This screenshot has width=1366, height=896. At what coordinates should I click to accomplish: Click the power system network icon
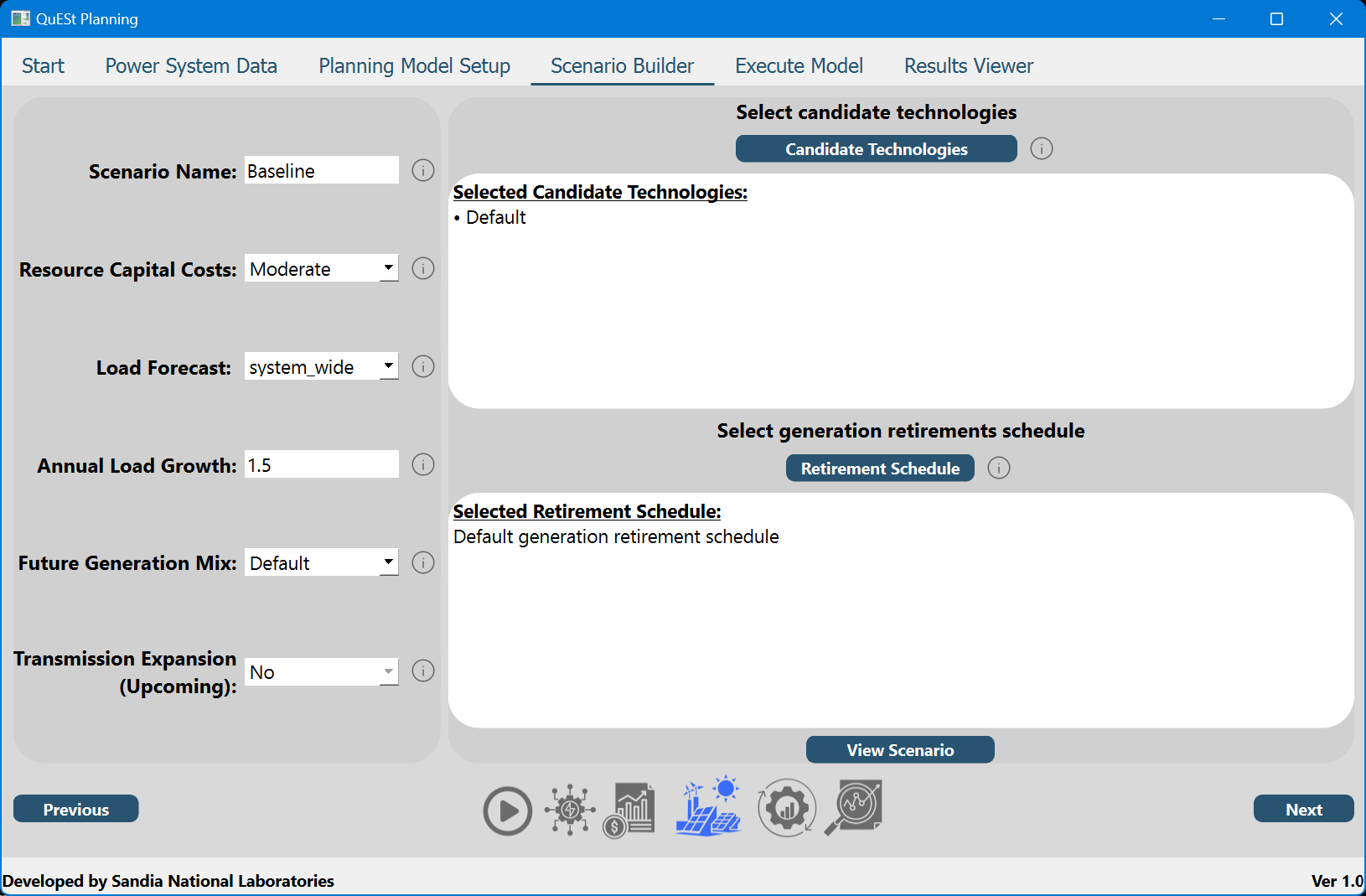tap(570, 810)
